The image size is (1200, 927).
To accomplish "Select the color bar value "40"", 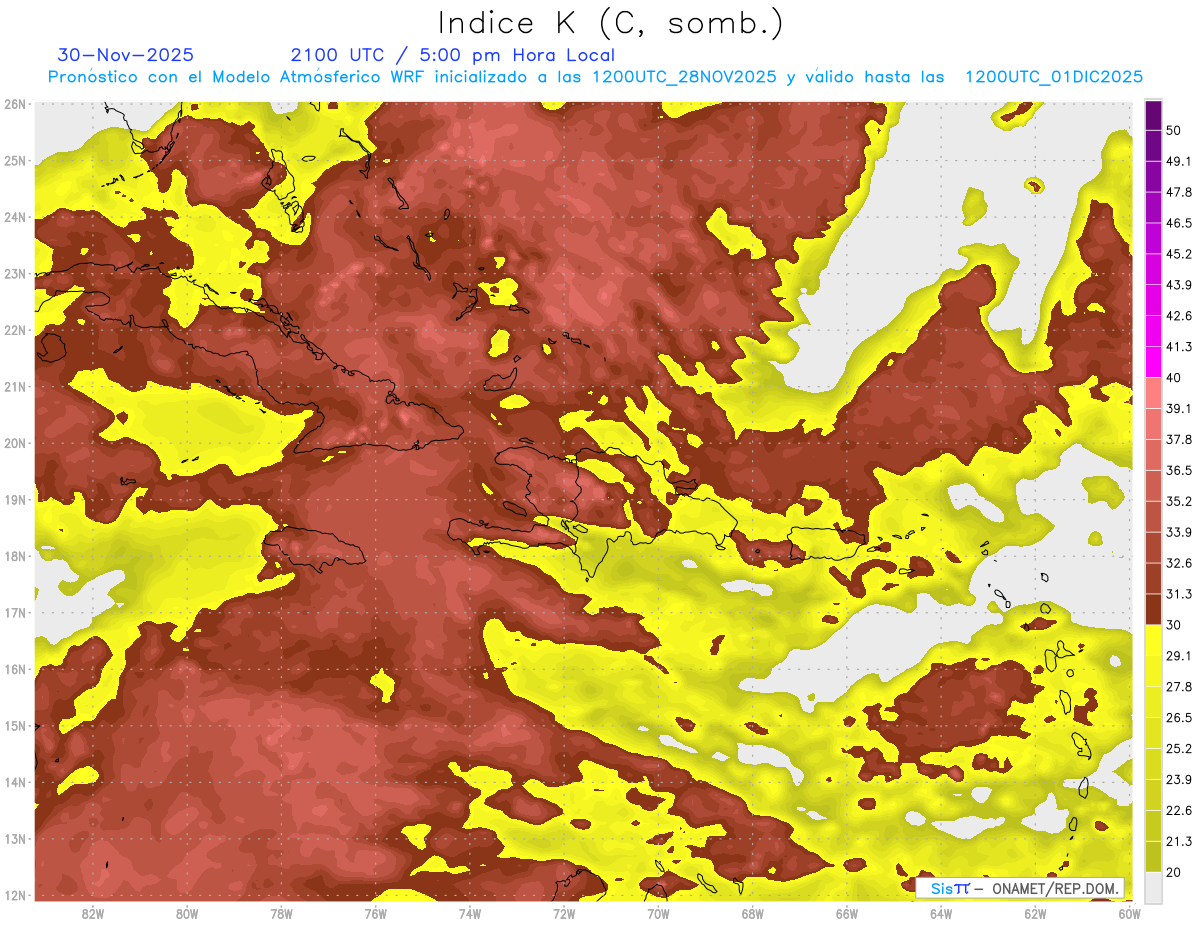I will coord(1173,378).
